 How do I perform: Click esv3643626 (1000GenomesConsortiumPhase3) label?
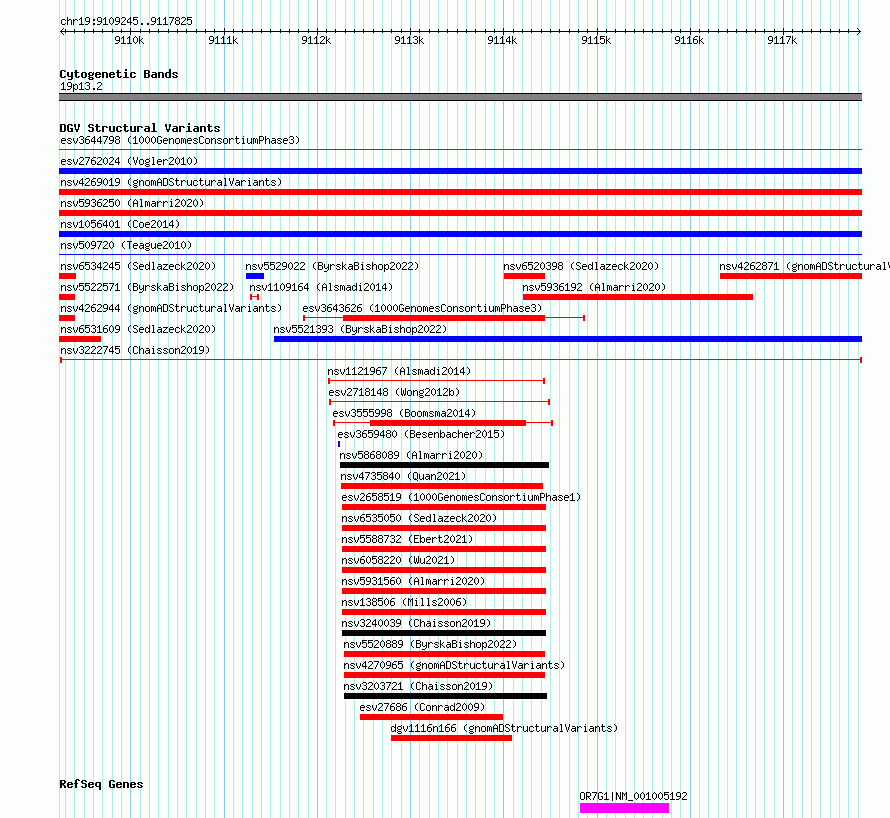[x=422, y=308]
